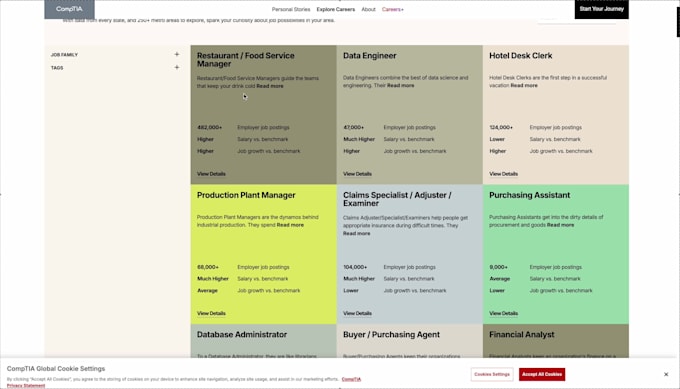Image resolution: width=680 pixels, height=389 pixels.
Task: Open Claims Specialist / Adjuster / Examiner title
Action: pos(397,199)
